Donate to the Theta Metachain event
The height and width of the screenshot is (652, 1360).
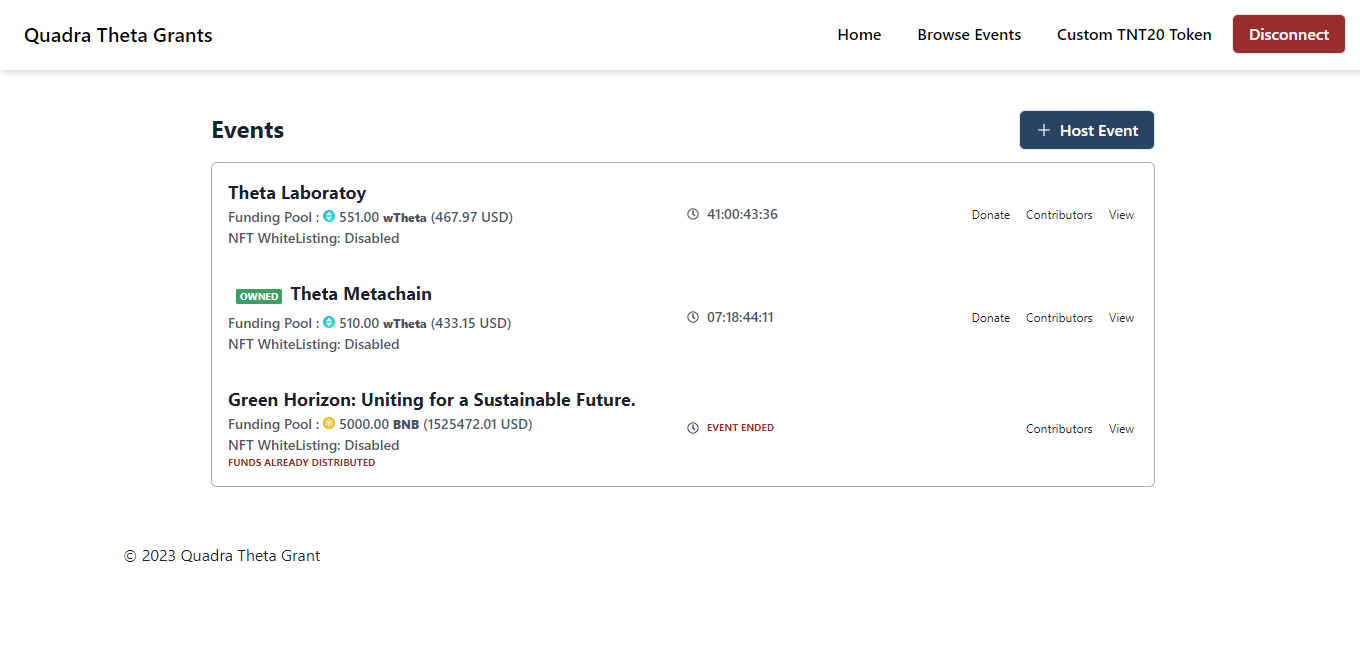pyautogui.click(x=990, y=318)
